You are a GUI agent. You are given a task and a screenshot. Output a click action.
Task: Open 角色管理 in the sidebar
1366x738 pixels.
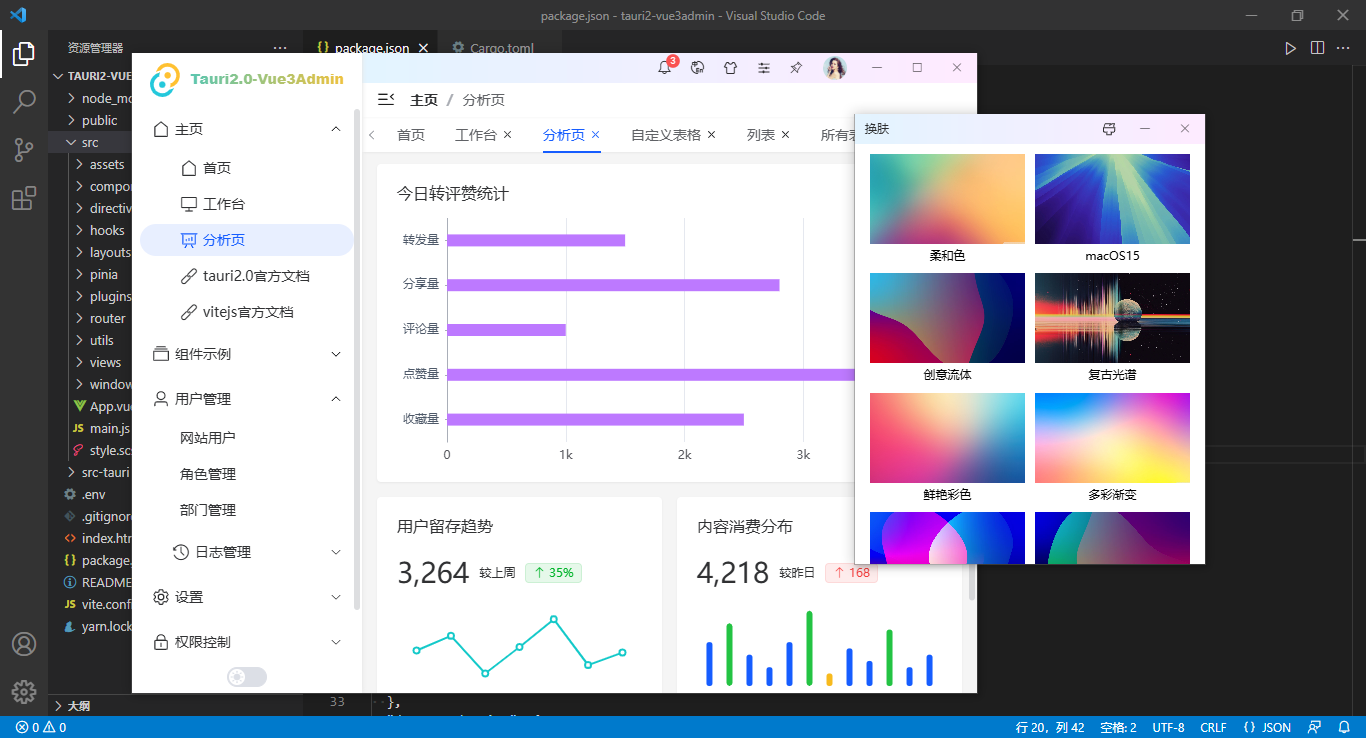[x=208, y=474]
